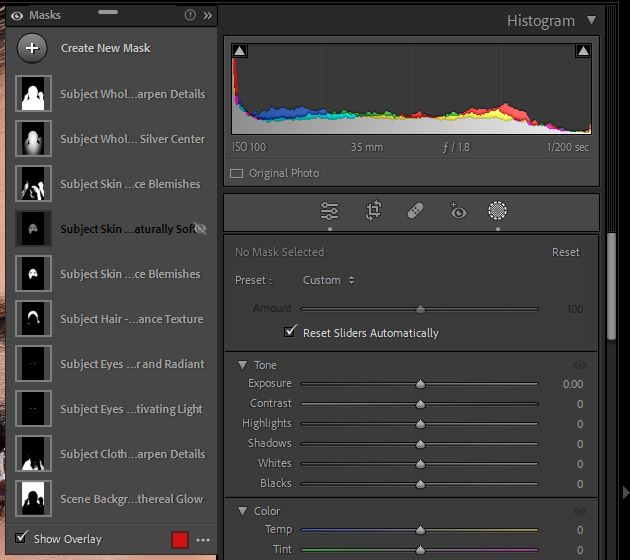The image size is (630, 560).
Task: Click the red overlay color swatch
Action: [180, 540]
